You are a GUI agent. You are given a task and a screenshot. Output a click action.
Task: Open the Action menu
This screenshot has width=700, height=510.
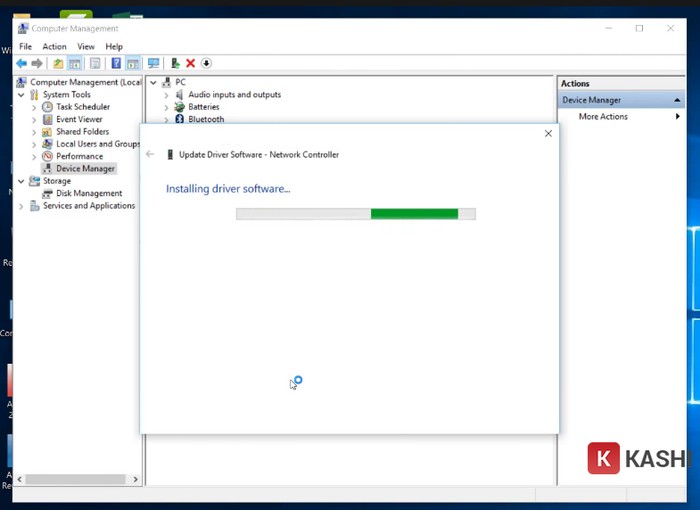(54, 46)
